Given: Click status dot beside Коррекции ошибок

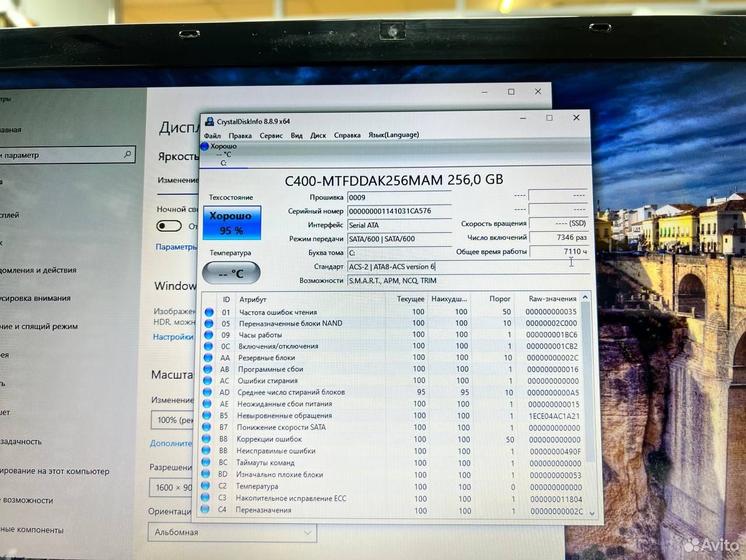Looking at the screenshot, I should [208, 439].
